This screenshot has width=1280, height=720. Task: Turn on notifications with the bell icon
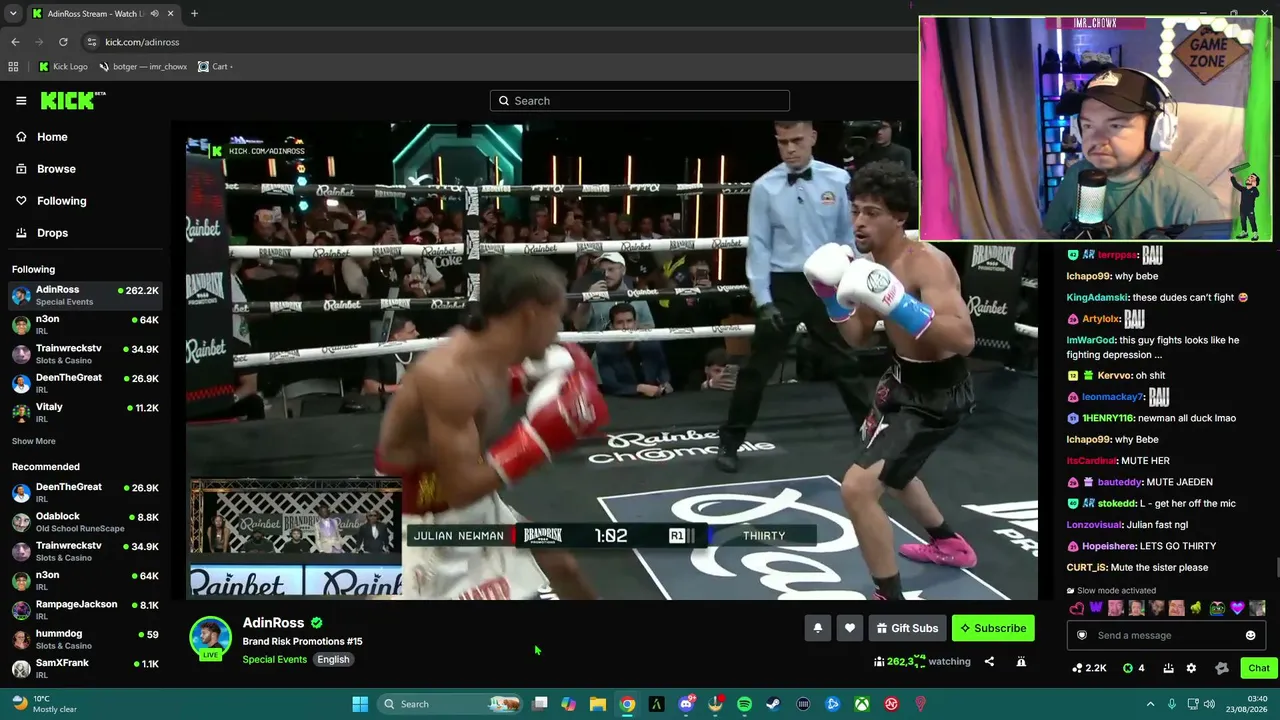pos(817,628)
